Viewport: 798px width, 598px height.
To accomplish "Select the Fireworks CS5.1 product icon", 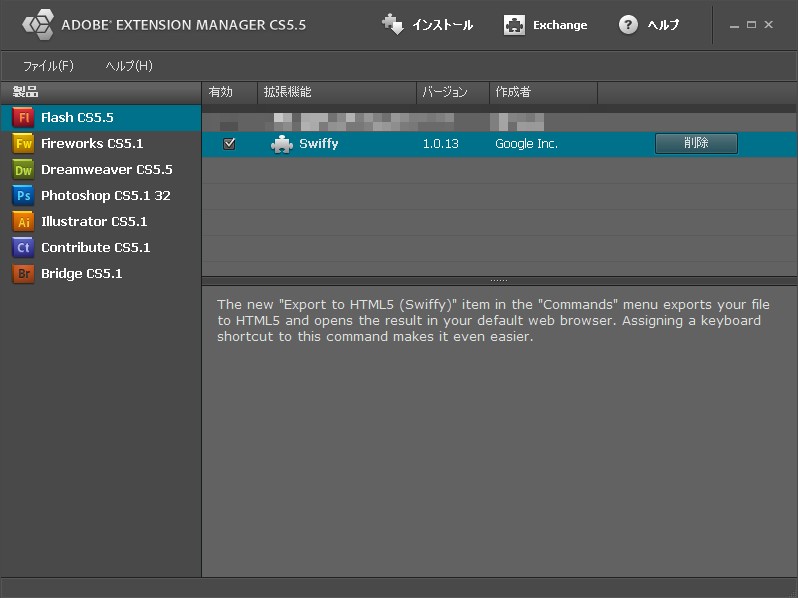I will pyautogui.click(x=23, y=143).
